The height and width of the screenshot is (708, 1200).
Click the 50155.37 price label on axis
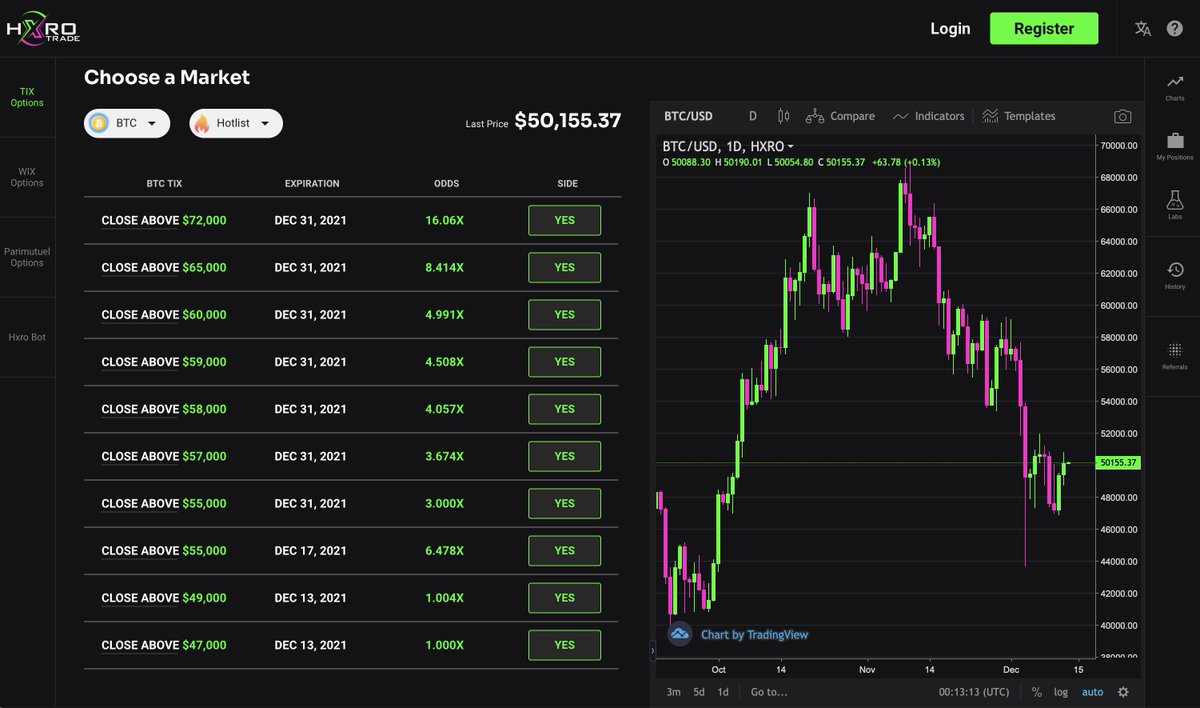pyautogui.click(x=1119, y=463)
